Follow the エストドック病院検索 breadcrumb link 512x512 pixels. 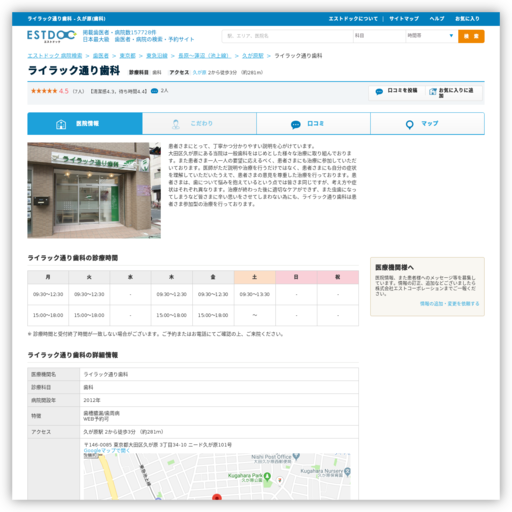[55, 56]
